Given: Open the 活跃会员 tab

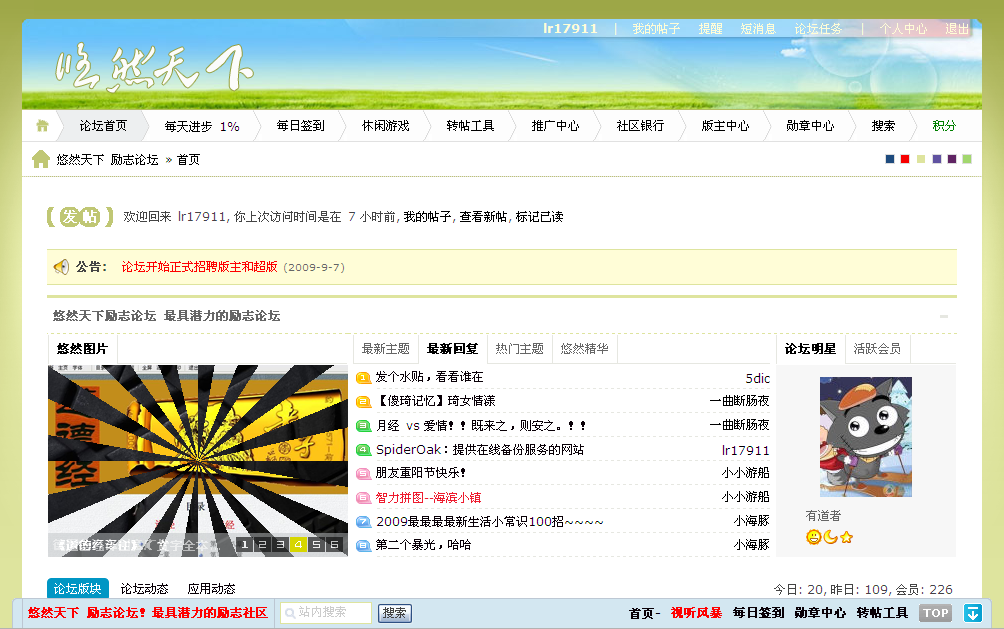Looking at the screenshot, I should 876,349.
